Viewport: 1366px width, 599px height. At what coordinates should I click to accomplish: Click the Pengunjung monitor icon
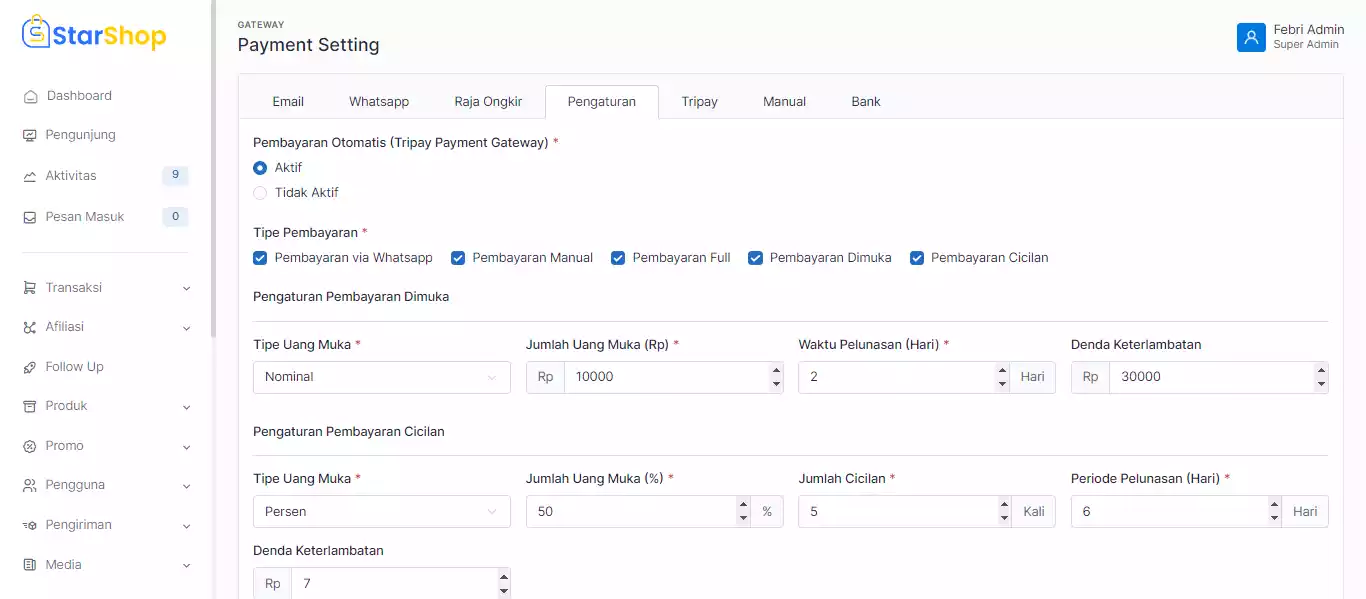[29, 135]
